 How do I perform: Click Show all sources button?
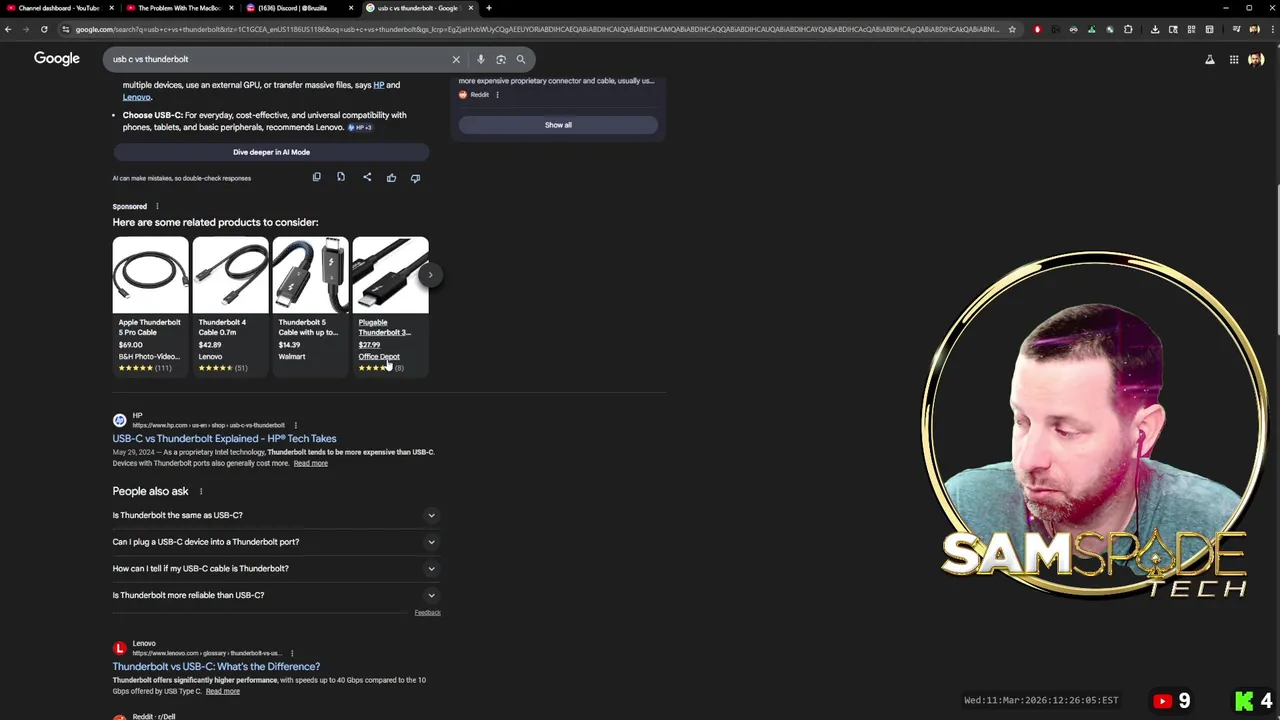pyautogui.click(x=558, y=125)
